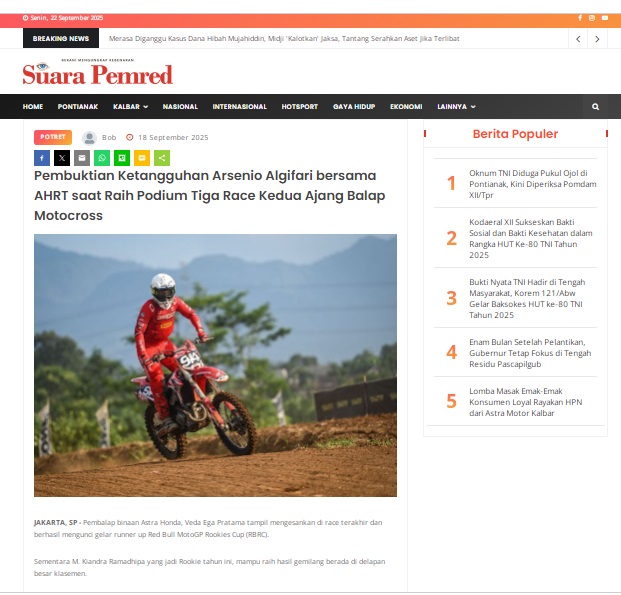Viewport: 621px width, 595px height.
Task: Open the site search magnifier icon
Action: pos(595,107)
